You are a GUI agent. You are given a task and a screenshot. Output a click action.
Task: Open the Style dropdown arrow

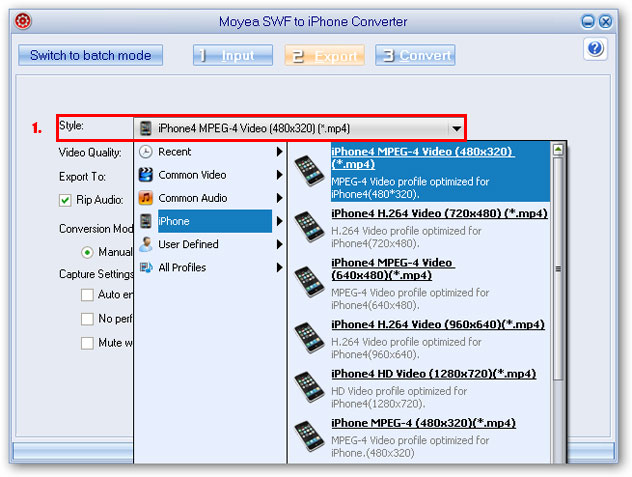coord(456,129)
